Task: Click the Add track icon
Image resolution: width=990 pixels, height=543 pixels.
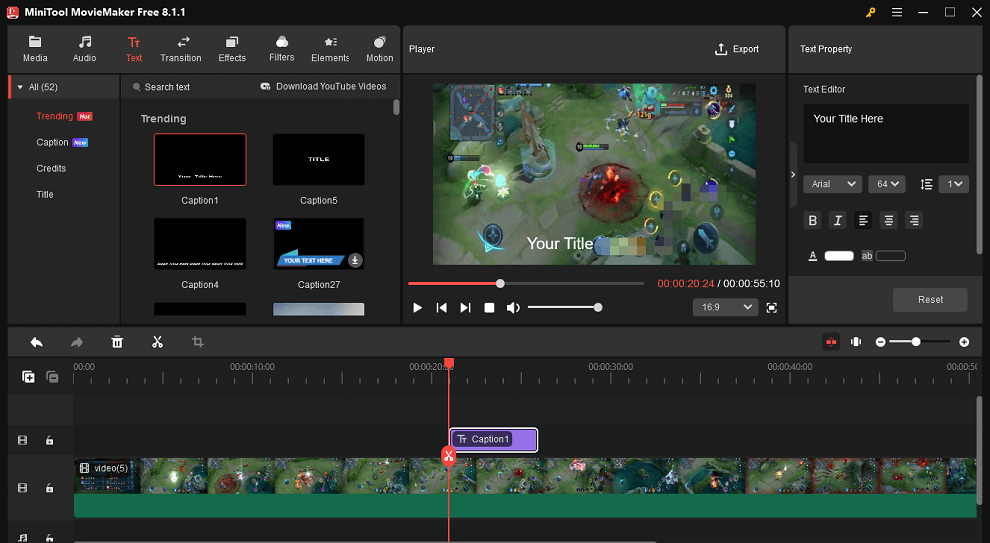Action: tap(28, 377)
